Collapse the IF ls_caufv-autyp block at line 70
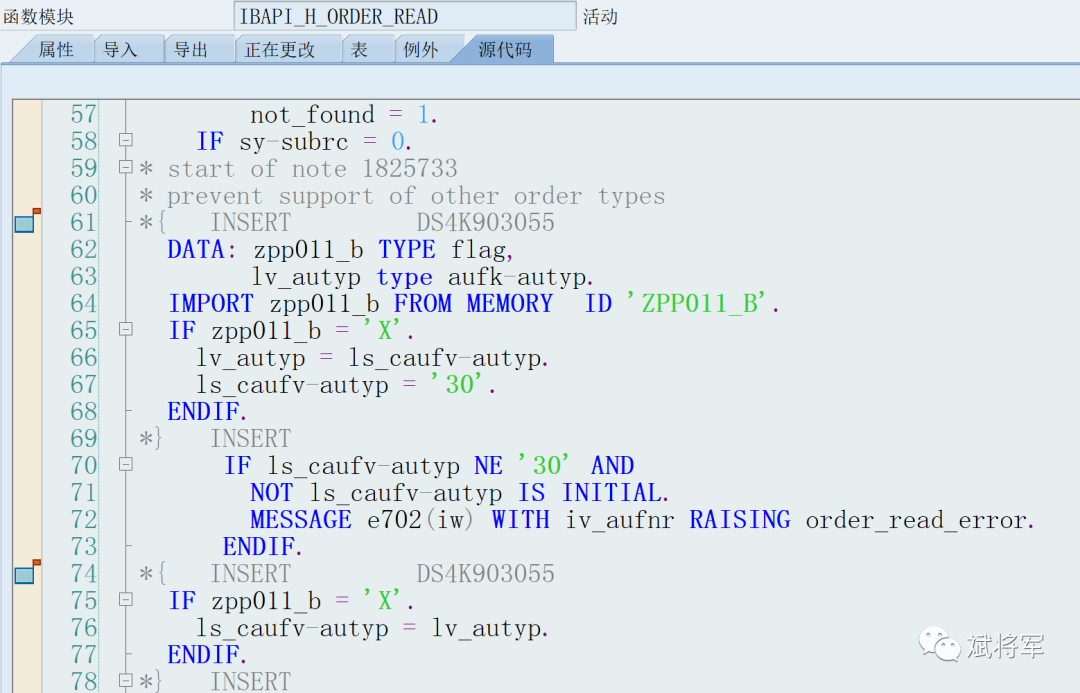This screenshot has width=1080, height=693. click(x=125, y=464)
